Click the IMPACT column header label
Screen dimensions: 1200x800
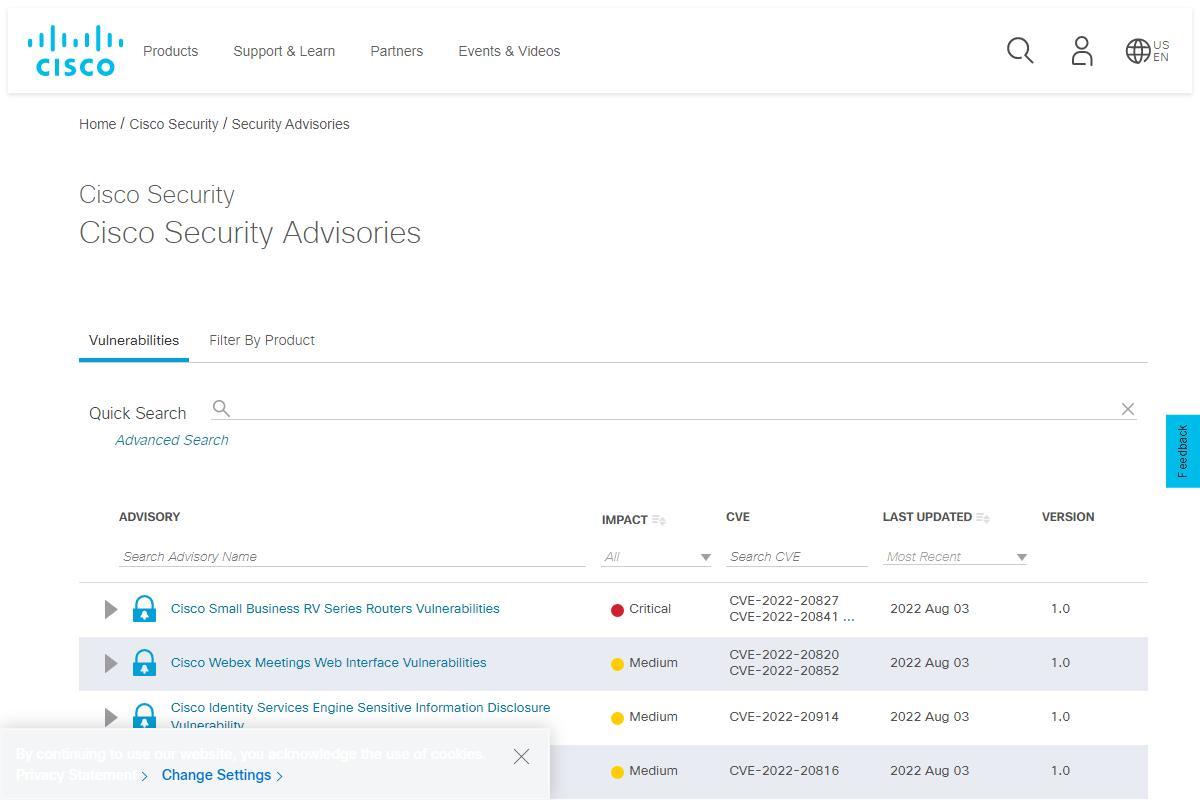(625, 520)
